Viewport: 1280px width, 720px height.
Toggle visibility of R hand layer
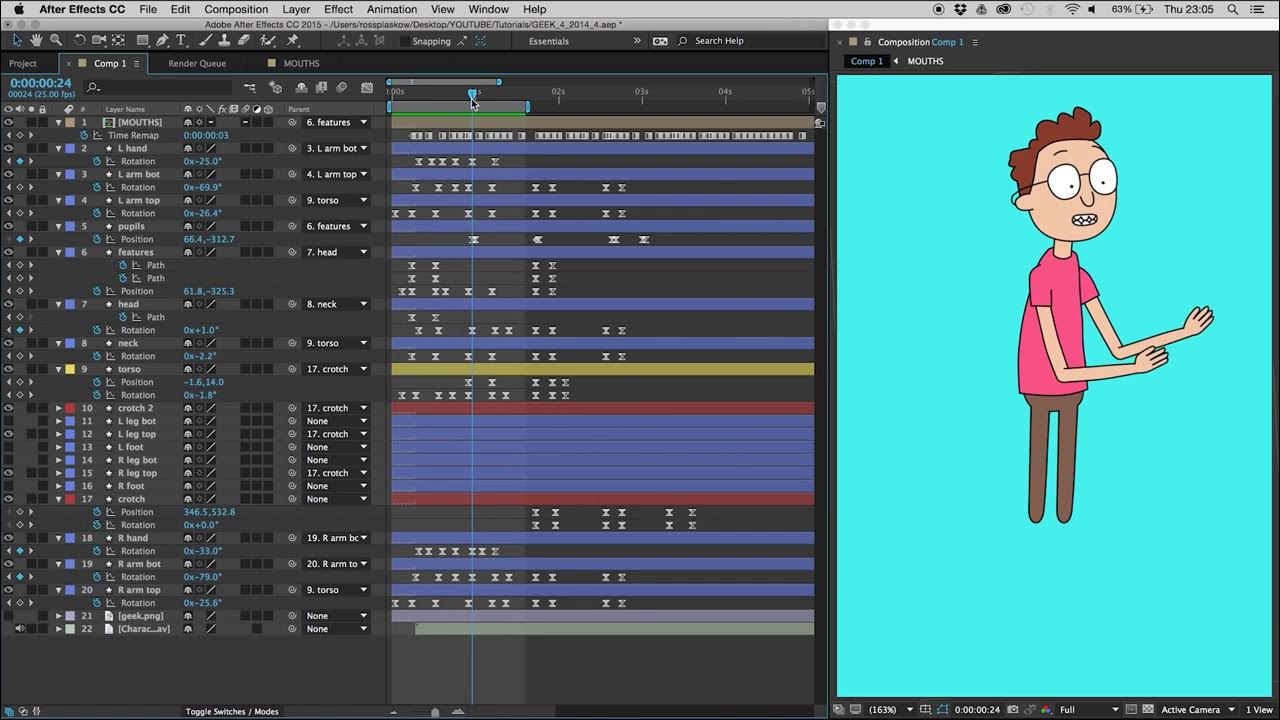coord(9,538)
